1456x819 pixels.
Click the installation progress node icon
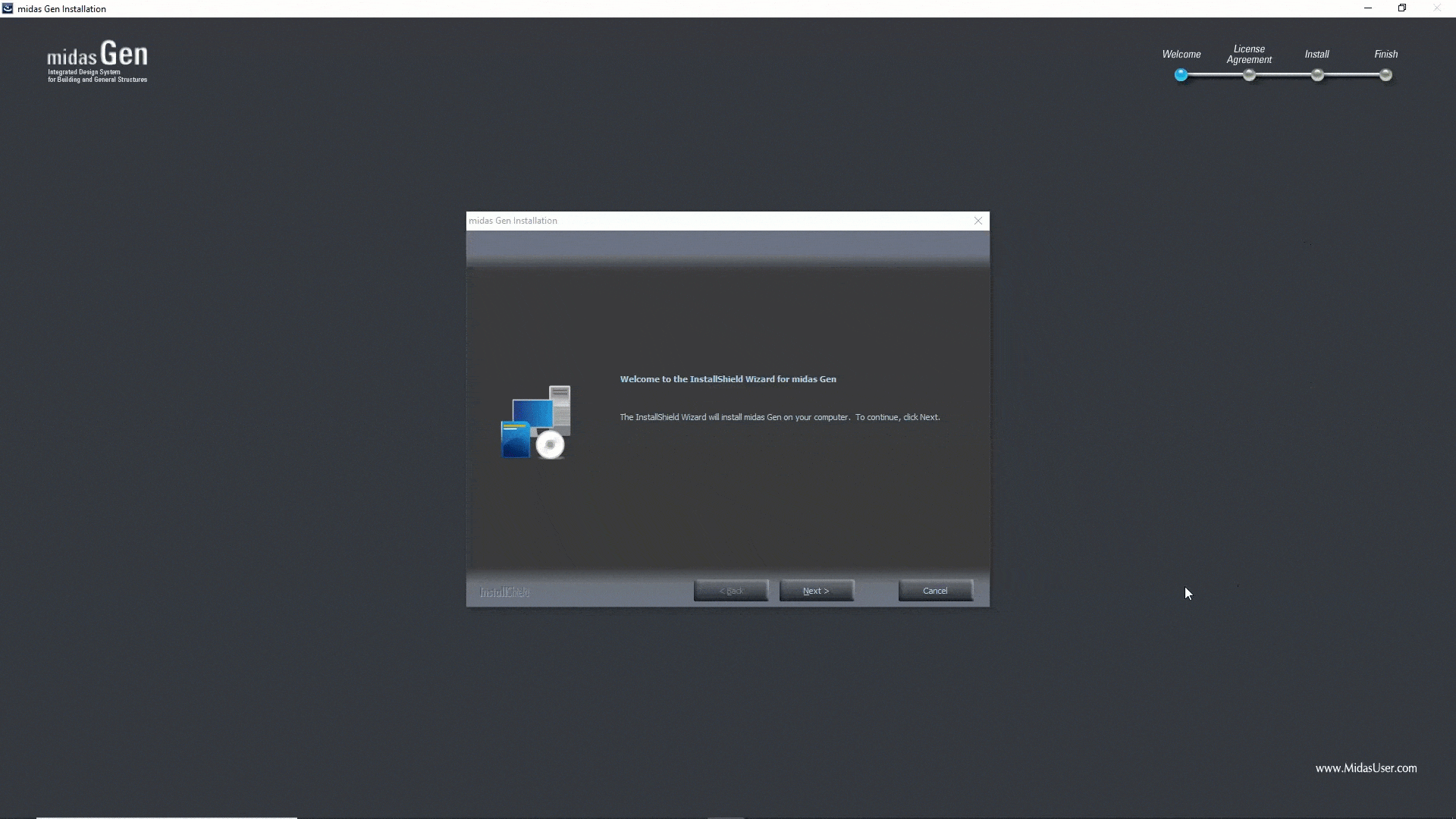click(1317, 75)
